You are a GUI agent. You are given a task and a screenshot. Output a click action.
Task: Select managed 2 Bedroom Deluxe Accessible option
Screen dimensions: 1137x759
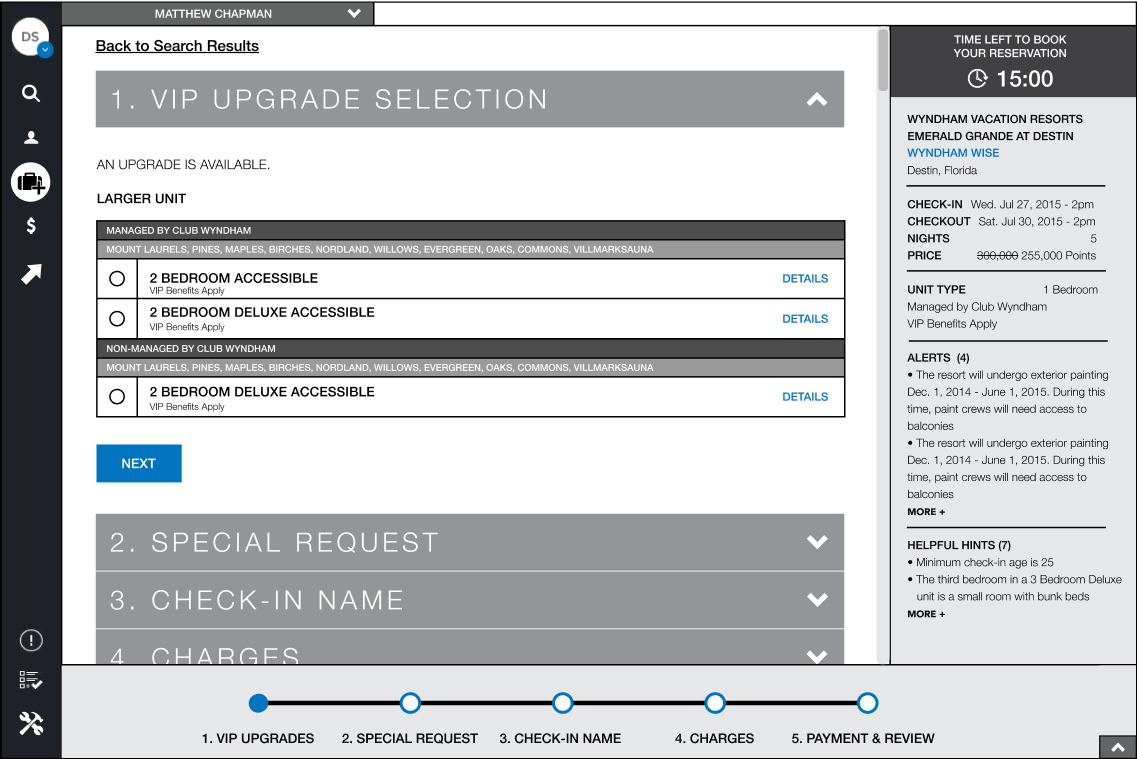click(x=117, y=319)
